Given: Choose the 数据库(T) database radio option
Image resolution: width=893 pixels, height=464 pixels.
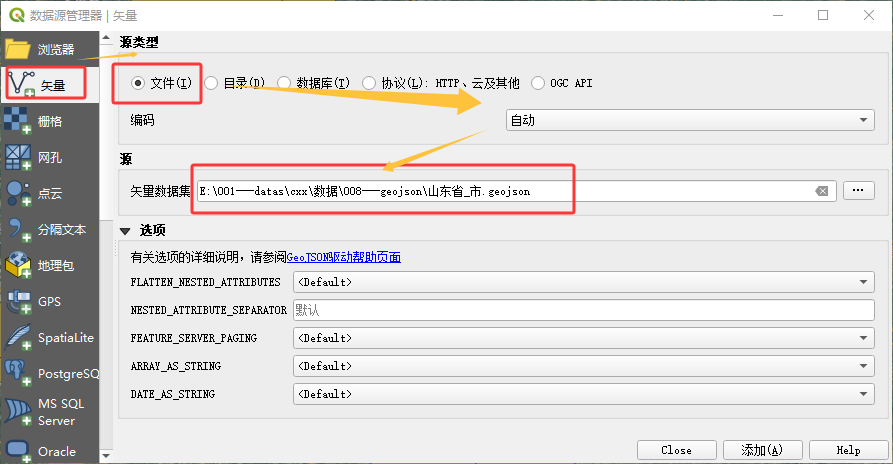Looking at the screenshot, I should [284, 83].
